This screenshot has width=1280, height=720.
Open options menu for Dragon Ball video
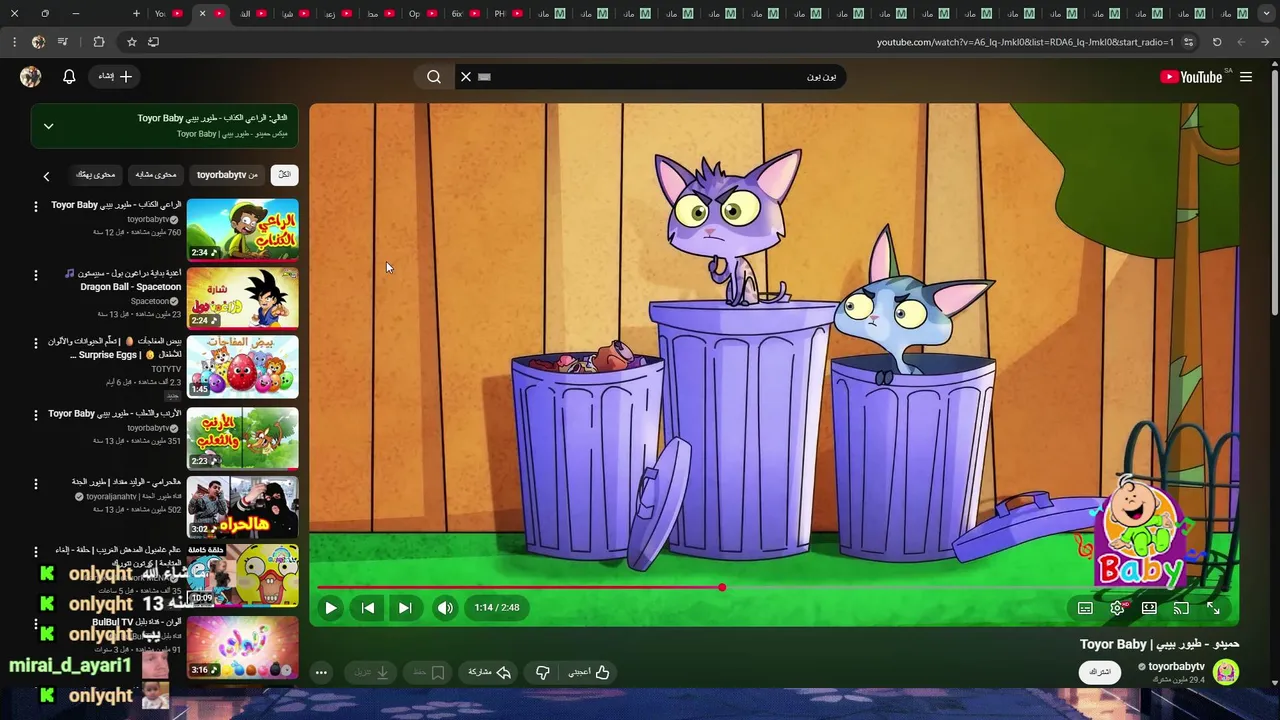[36, 275]
